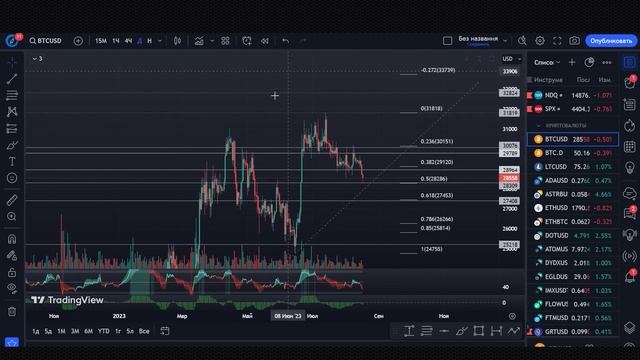Open the Без названия layout name
This screenshot has height=360, width=640.
478,40
